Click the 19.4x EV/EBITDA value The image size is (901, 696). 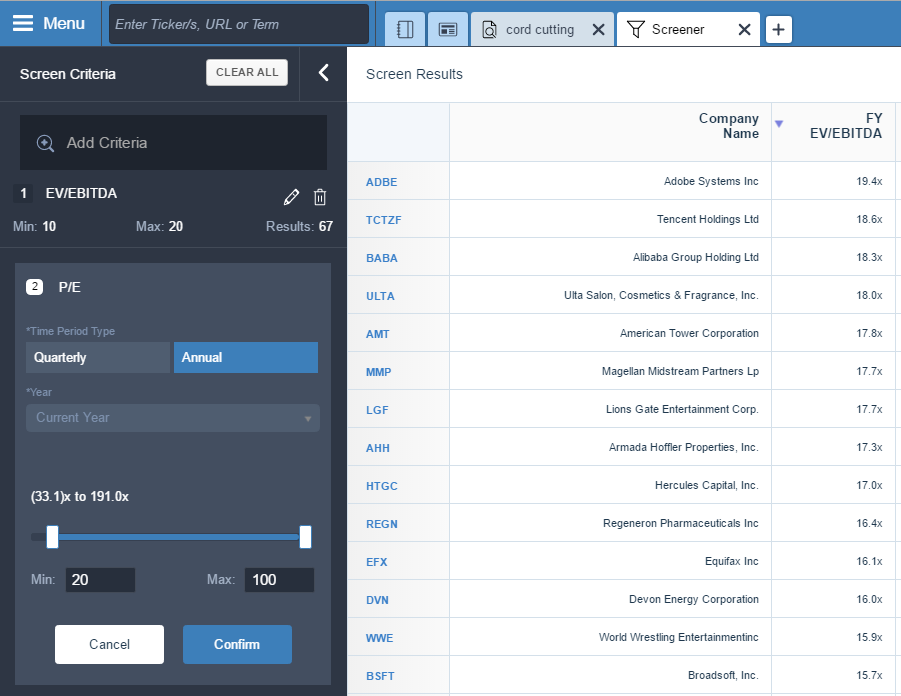click(x=869, y=181)
